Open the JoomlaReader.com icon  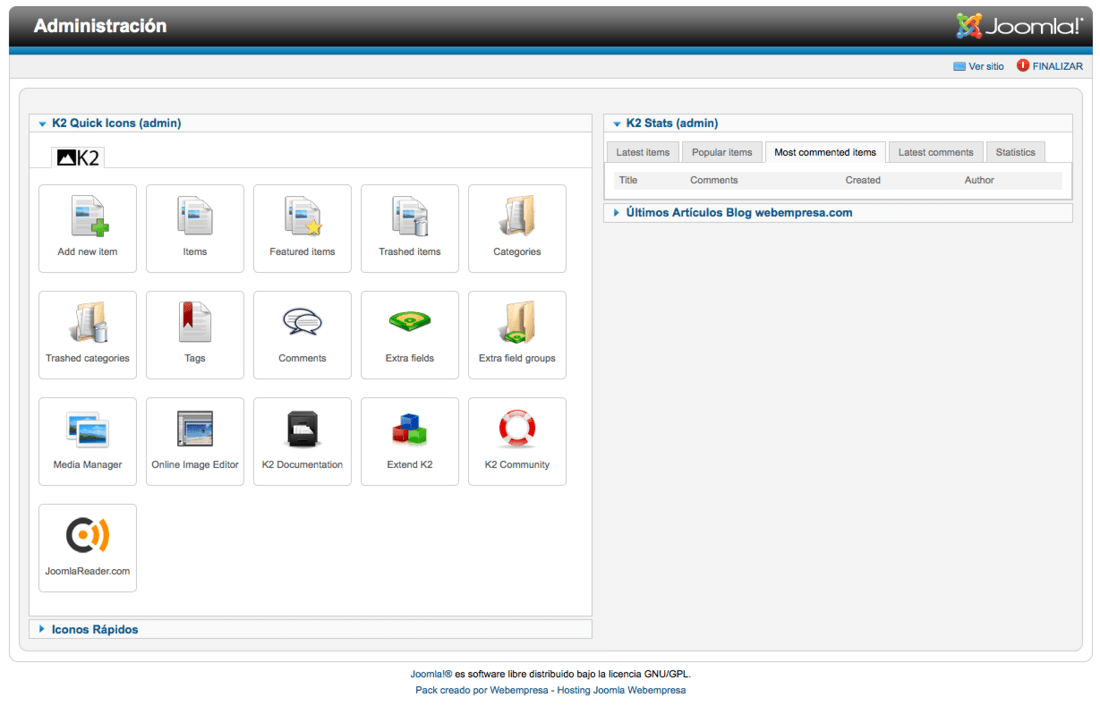tap(88, 548)
